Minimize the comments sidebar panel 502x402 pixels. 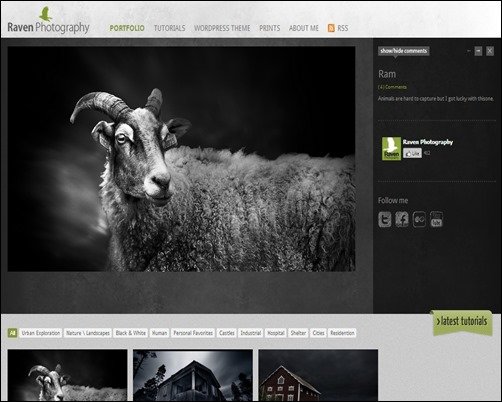[x=478, y=51]
